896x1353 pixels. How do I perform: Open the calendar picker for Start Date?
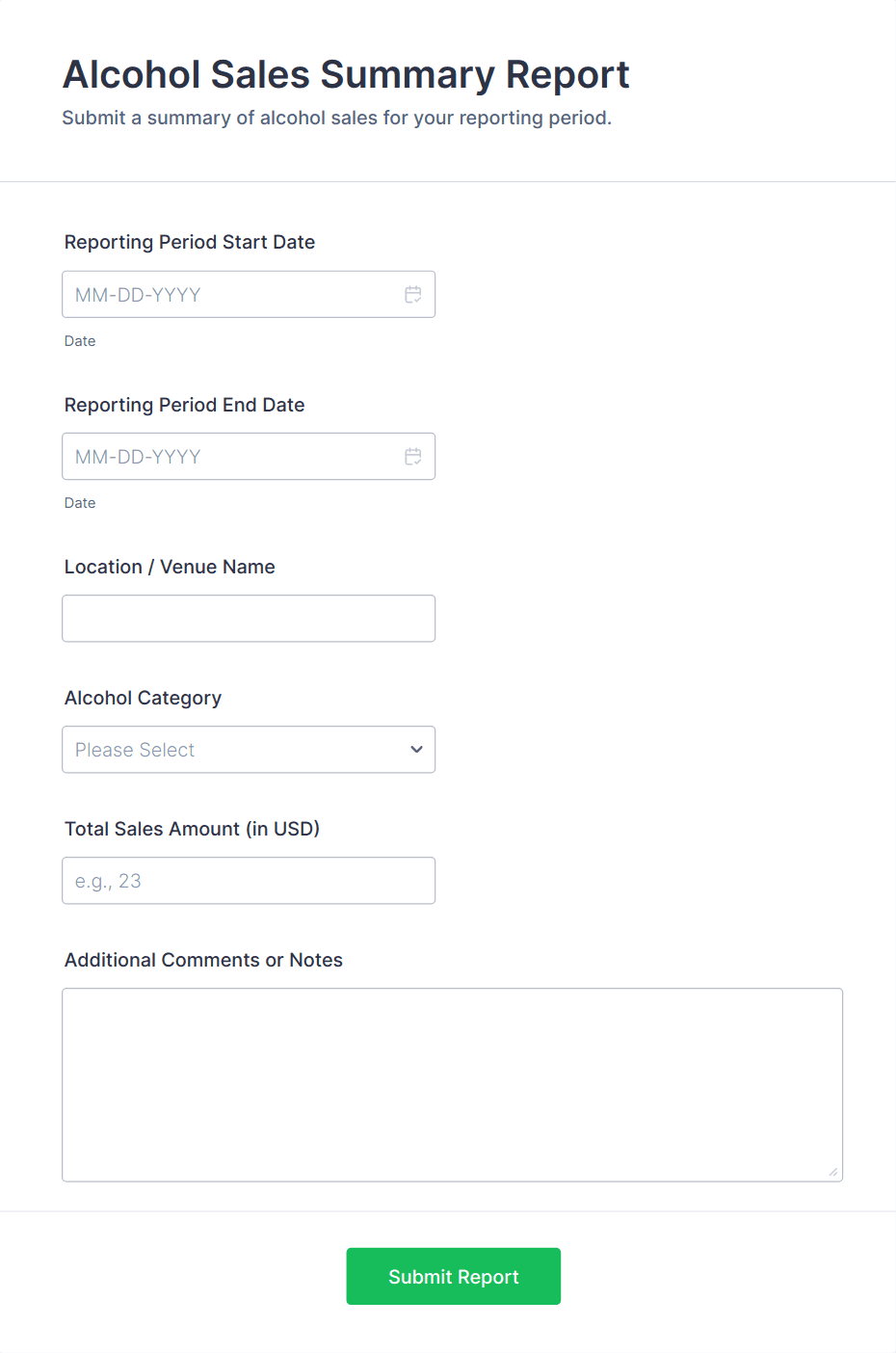413,295
